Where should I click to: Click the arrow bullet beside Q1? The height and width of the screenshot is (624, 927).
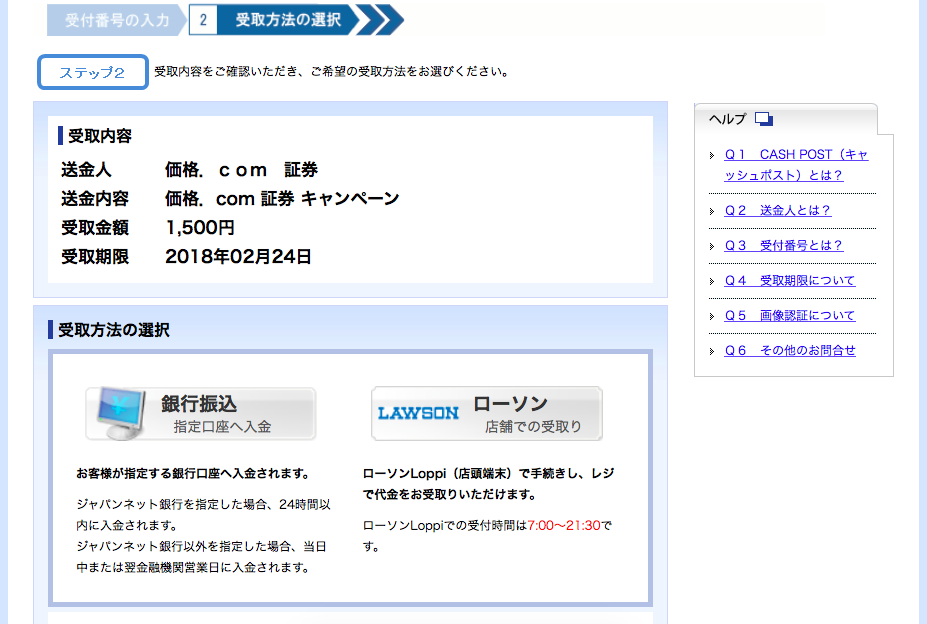coord(712,156)
